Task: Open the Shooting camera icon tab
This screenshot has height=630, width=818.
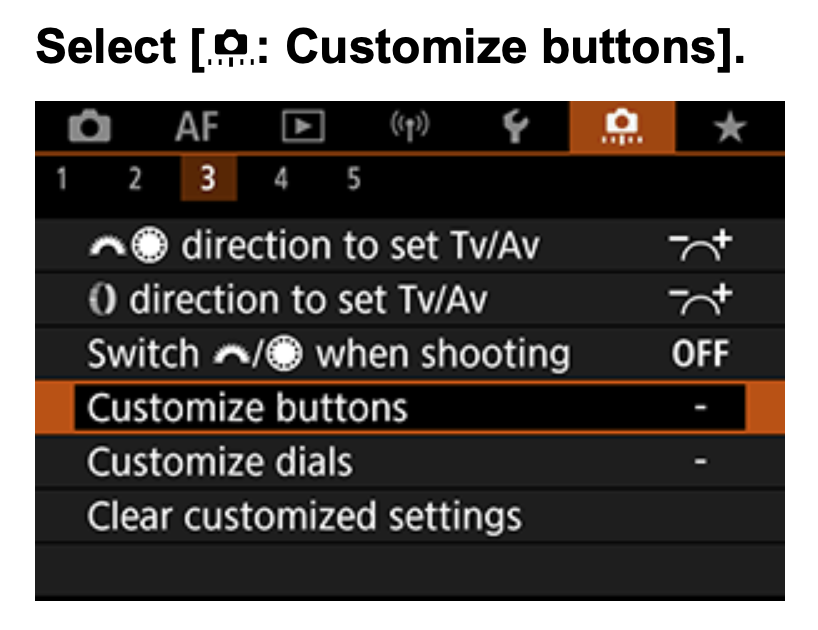Action: coord(89,126)
